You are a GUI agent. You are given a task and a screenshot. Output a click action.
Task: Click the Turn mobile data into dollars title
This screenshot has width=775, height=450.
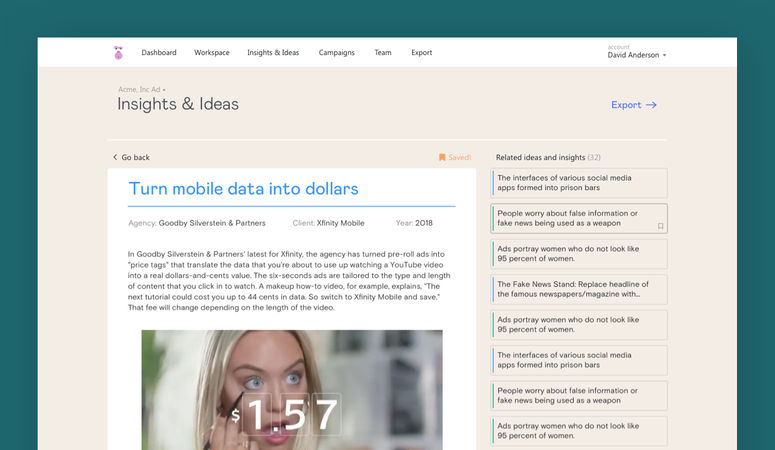(243, 188)
